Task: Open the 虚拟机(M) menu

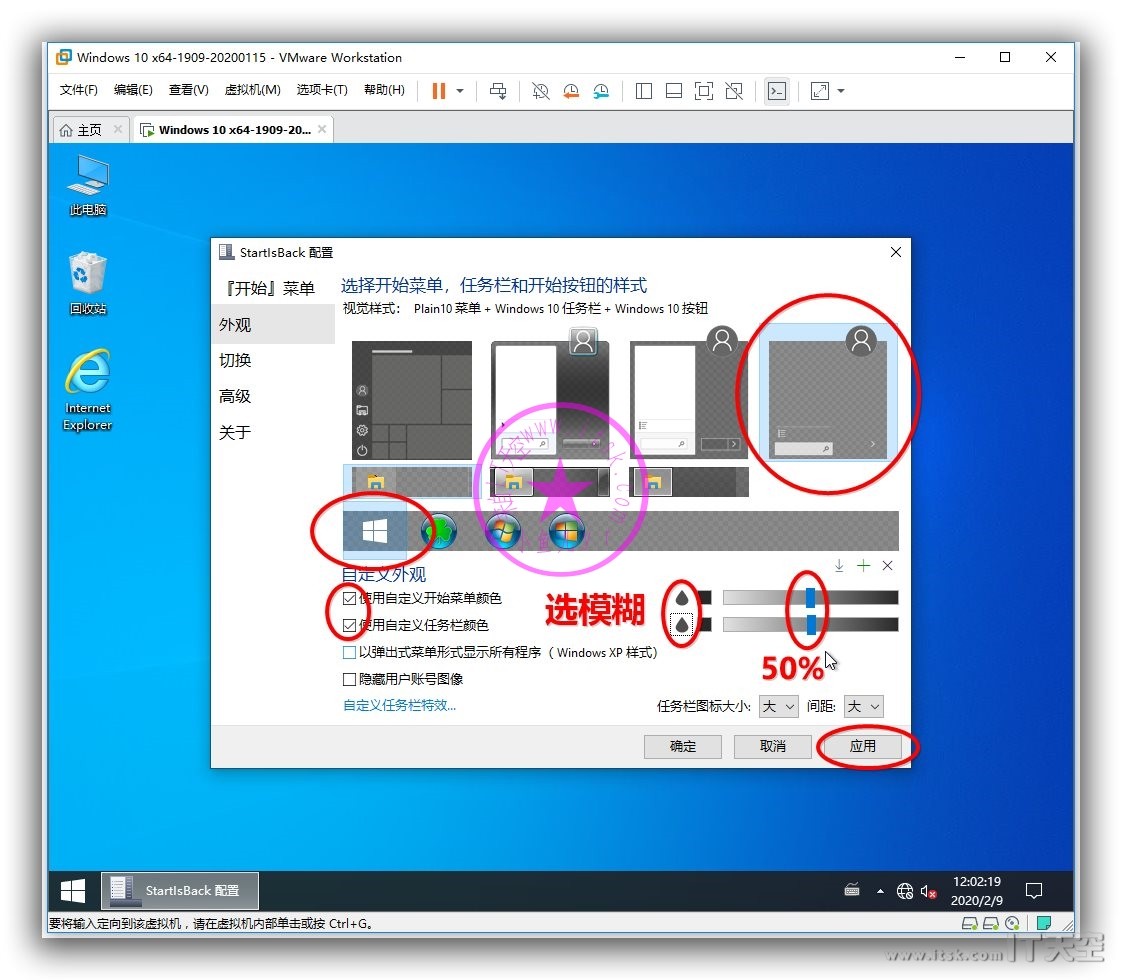Action: tap(252, 89)
